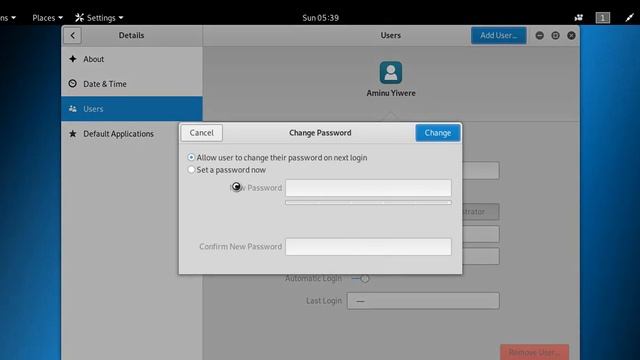The height and width of the screenshot is (360, 640).
Task: Close the Settings window
Action: [571, 36]
